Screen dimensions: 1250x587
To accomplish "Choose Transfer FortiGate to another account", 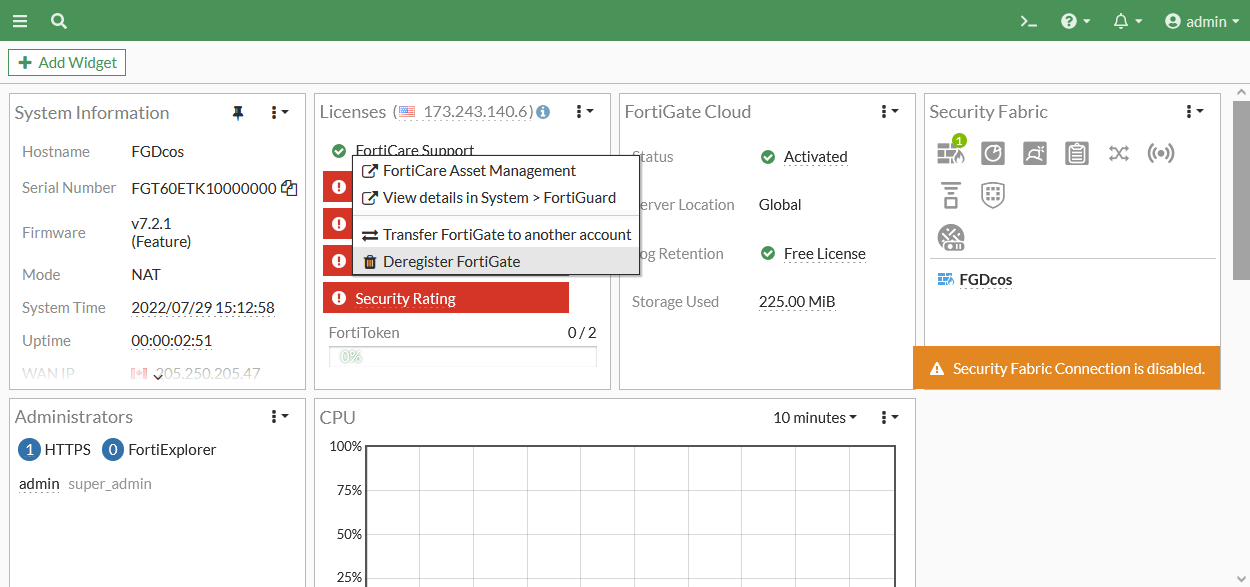I will click(x=495, y=235).
